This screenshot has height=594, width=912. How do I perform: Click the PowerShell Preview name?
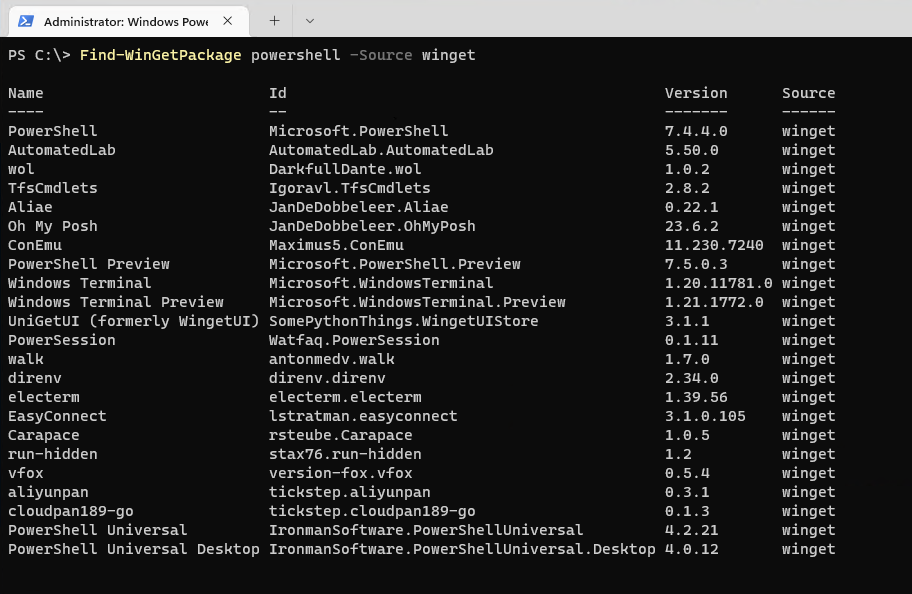click(x=88, y=264)
